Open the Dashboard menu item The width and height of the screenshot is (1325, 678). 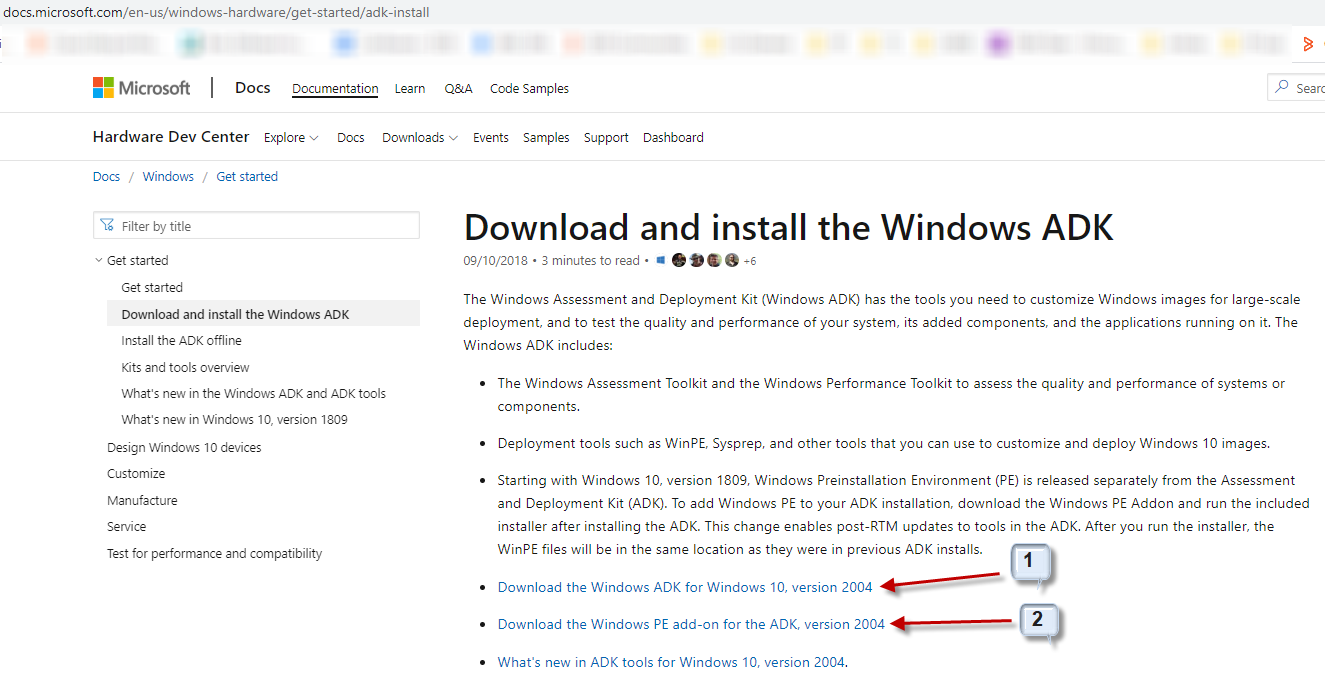[x=673, y=138]
